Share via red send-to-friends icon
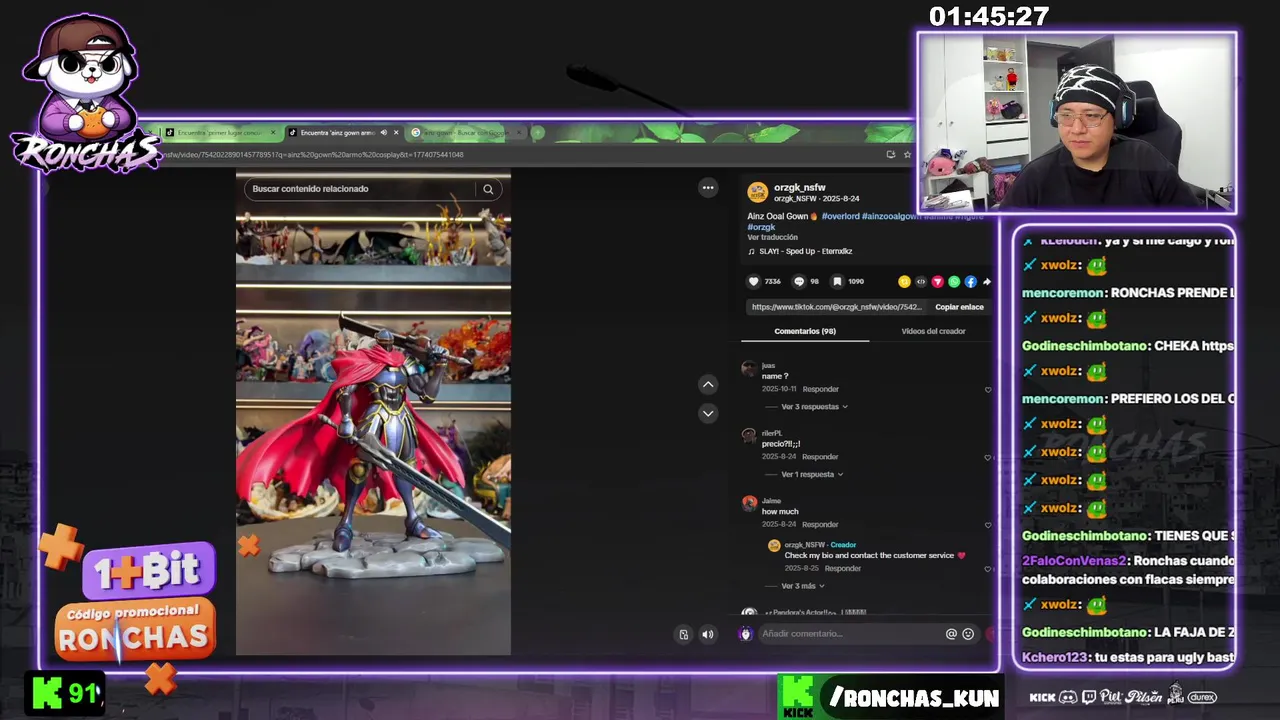Viewport: 1280px width, 720px height. [937, 282]
